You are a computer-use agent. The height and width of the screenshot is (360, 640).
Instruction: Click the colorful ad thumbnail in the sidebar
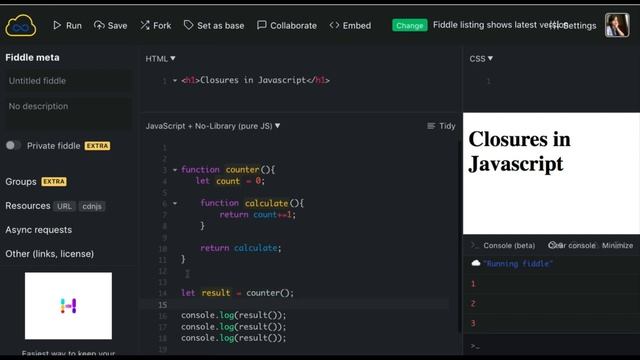[x=68, y=306]
